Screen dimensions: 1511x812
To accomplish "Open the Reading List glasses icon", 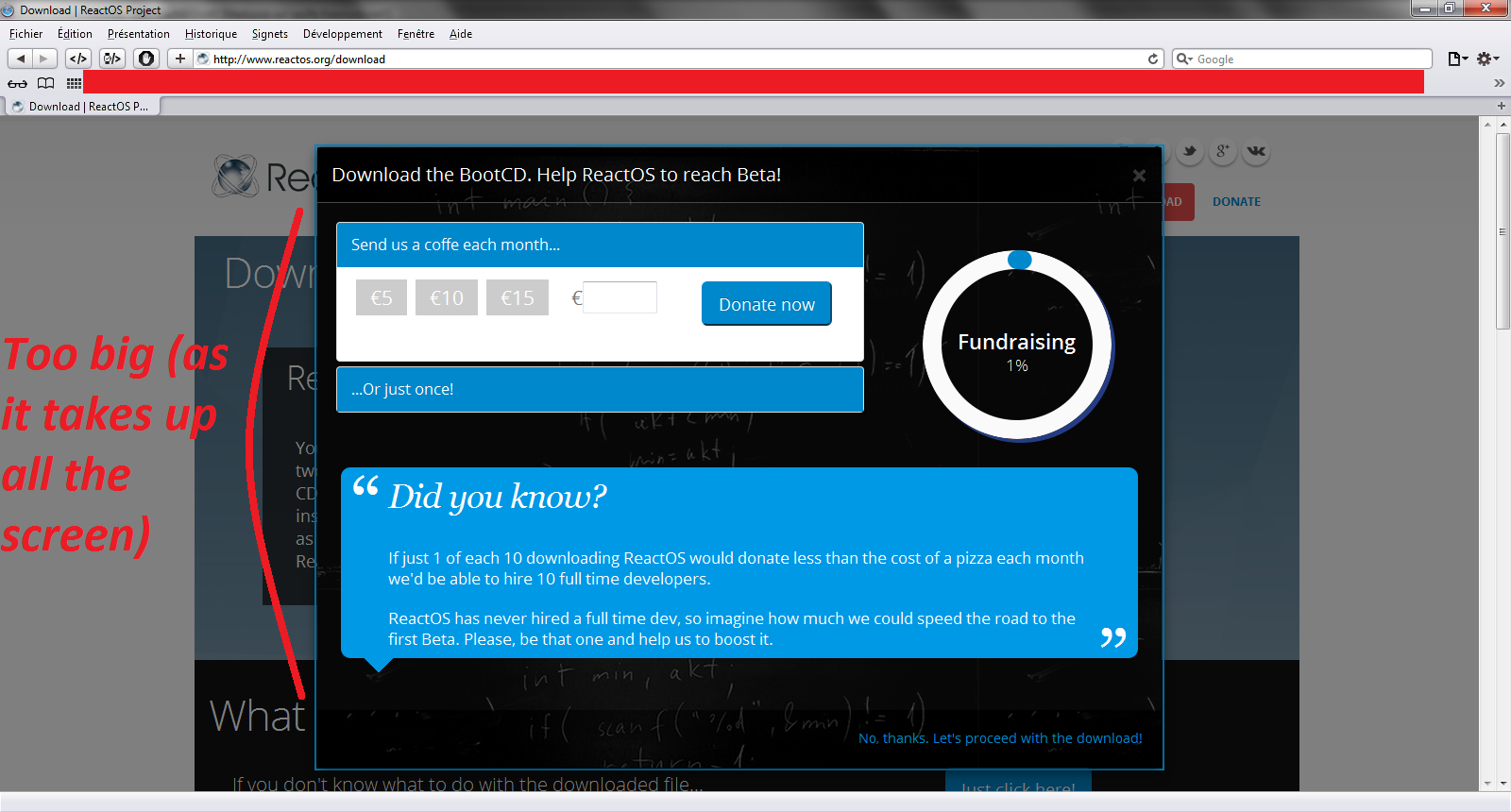I will pos(18,84).
